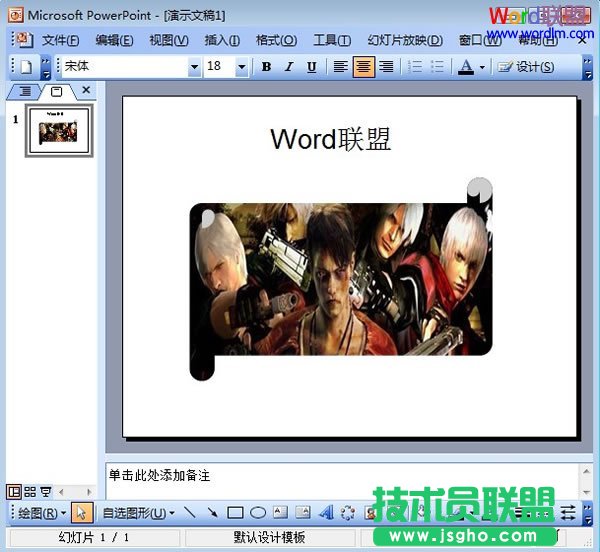Align text right
600x552 pixels.
[386, 67]
